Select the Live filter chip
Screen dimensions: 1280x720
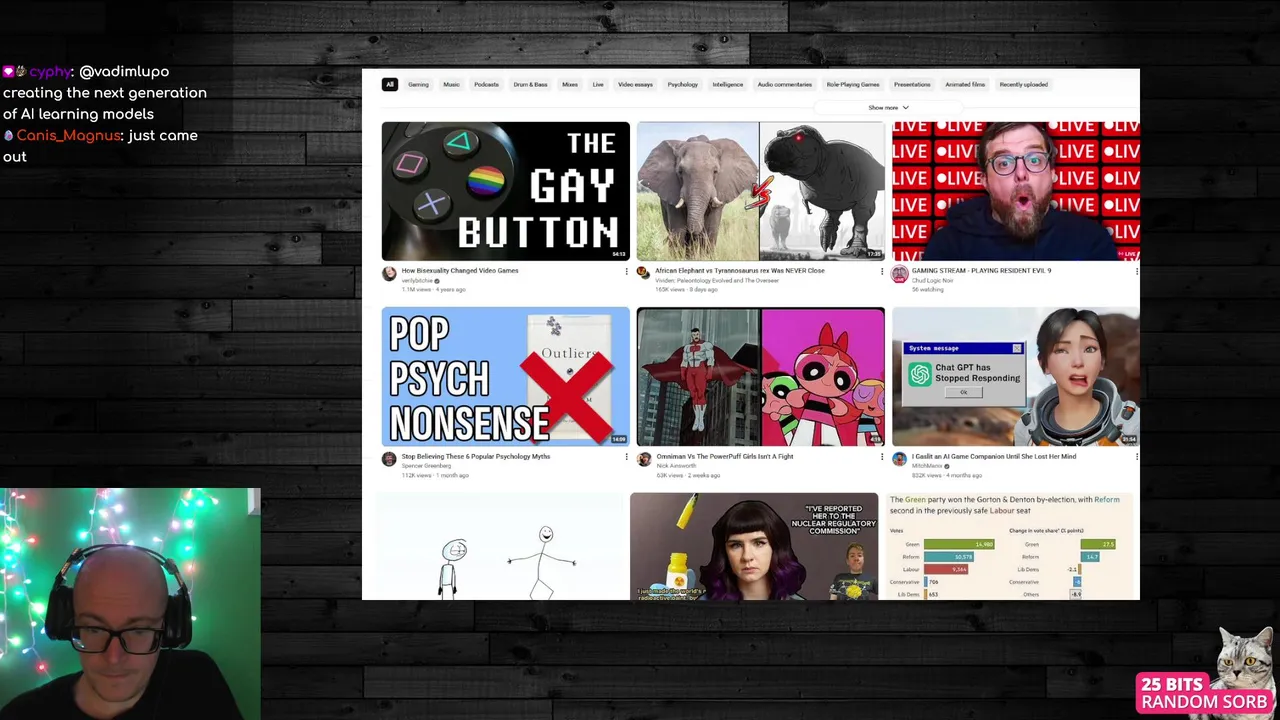click(x=598, y=84)
